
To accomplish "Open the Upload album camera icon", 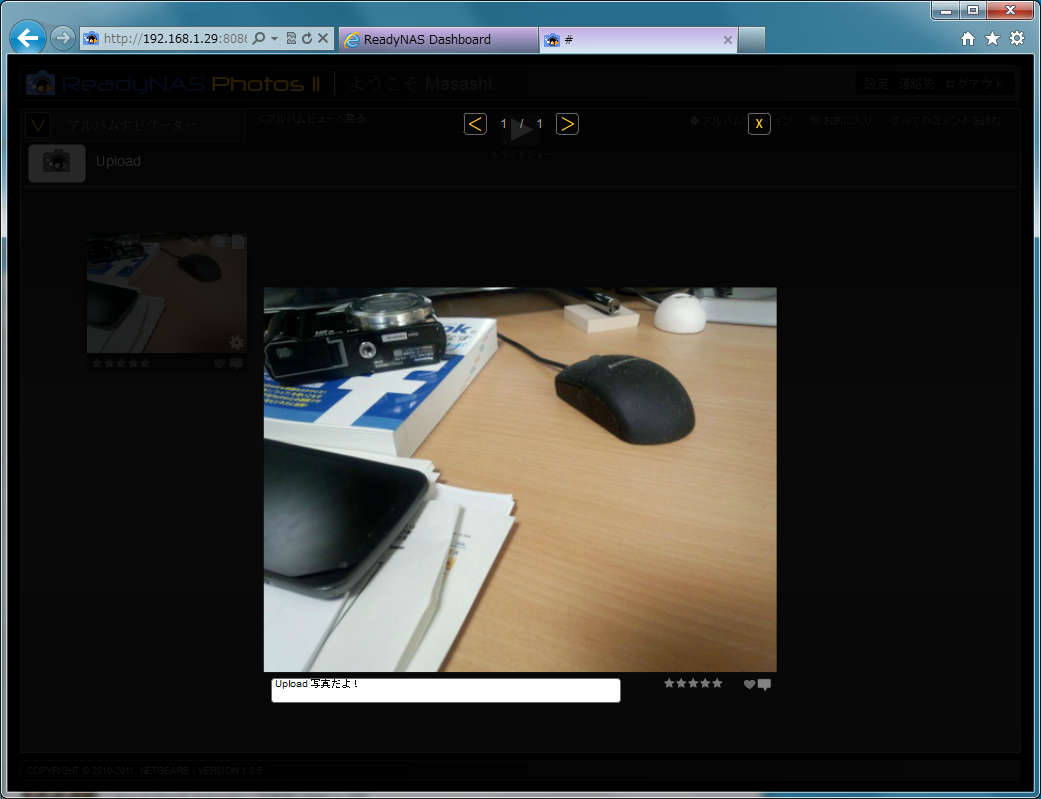I will (57, 163).
